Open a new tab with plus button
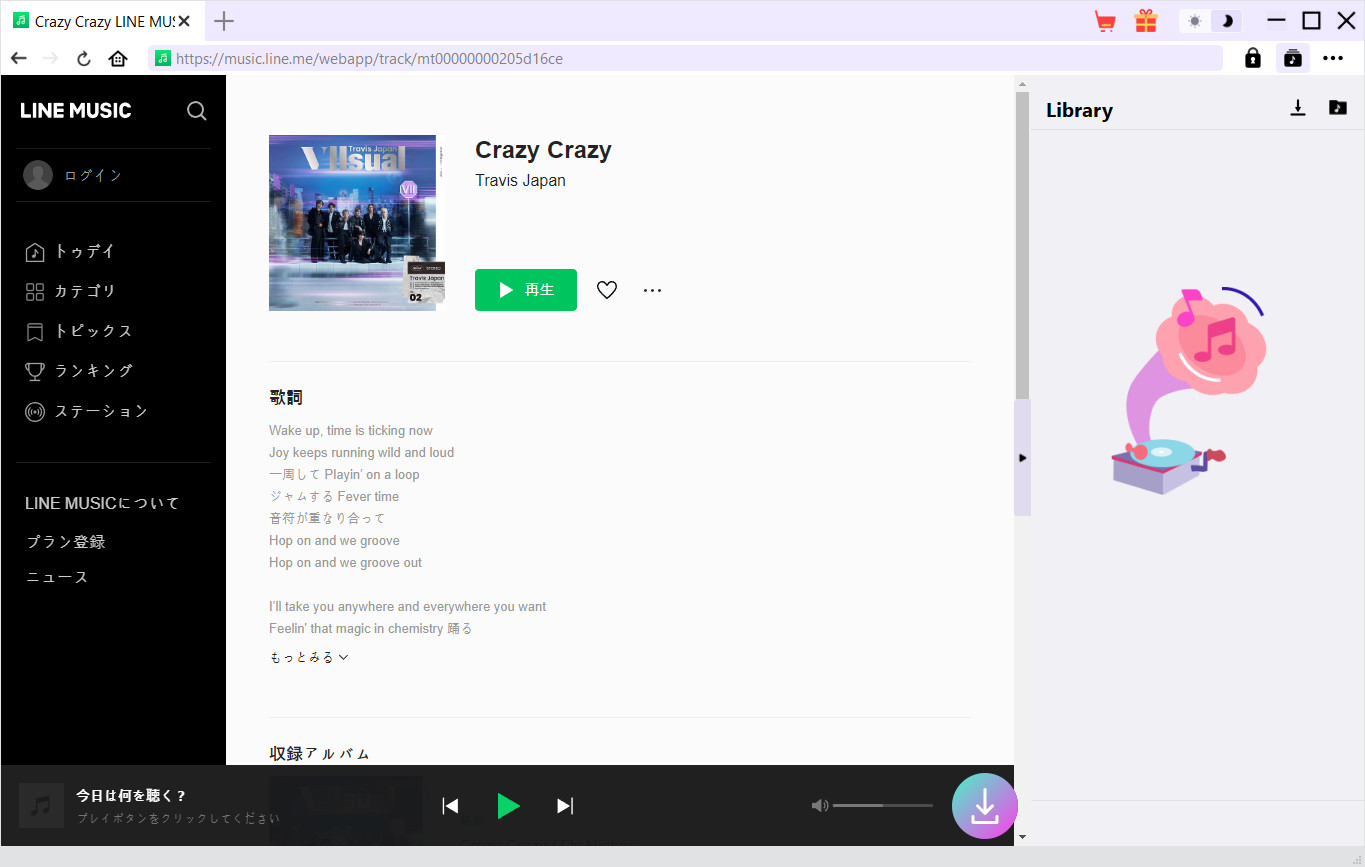 [224, 21]
